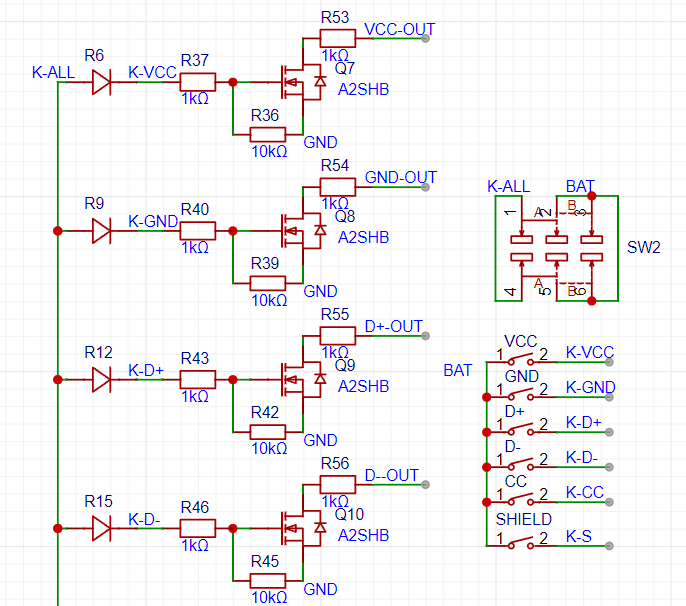Select resistor R43 body

198,379
